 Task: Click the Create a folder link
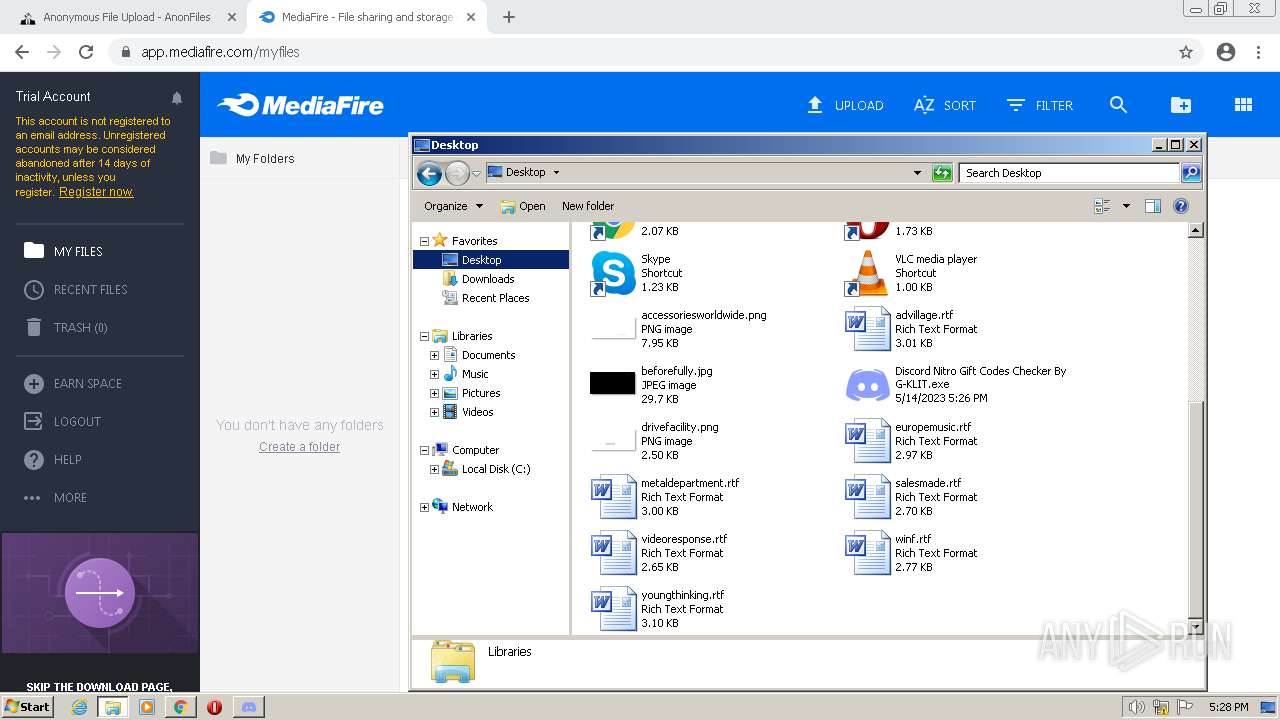pyautogui.click(x=299, y=447)
